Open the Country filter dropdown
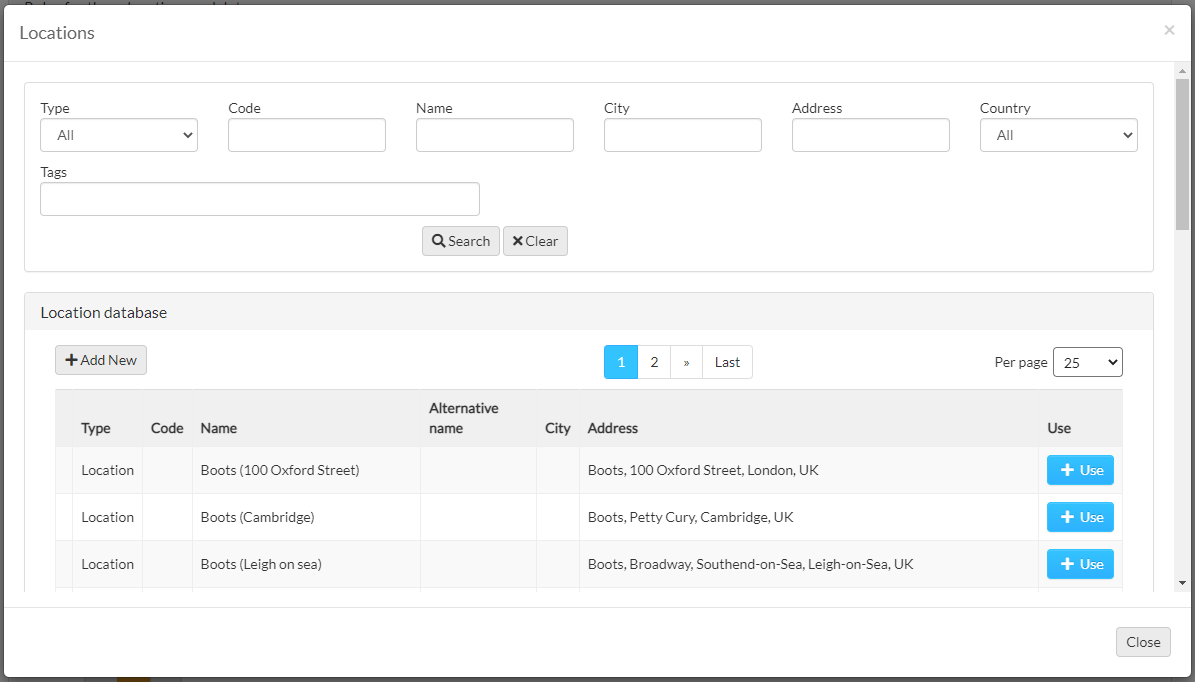 (x=1059, y=135)
